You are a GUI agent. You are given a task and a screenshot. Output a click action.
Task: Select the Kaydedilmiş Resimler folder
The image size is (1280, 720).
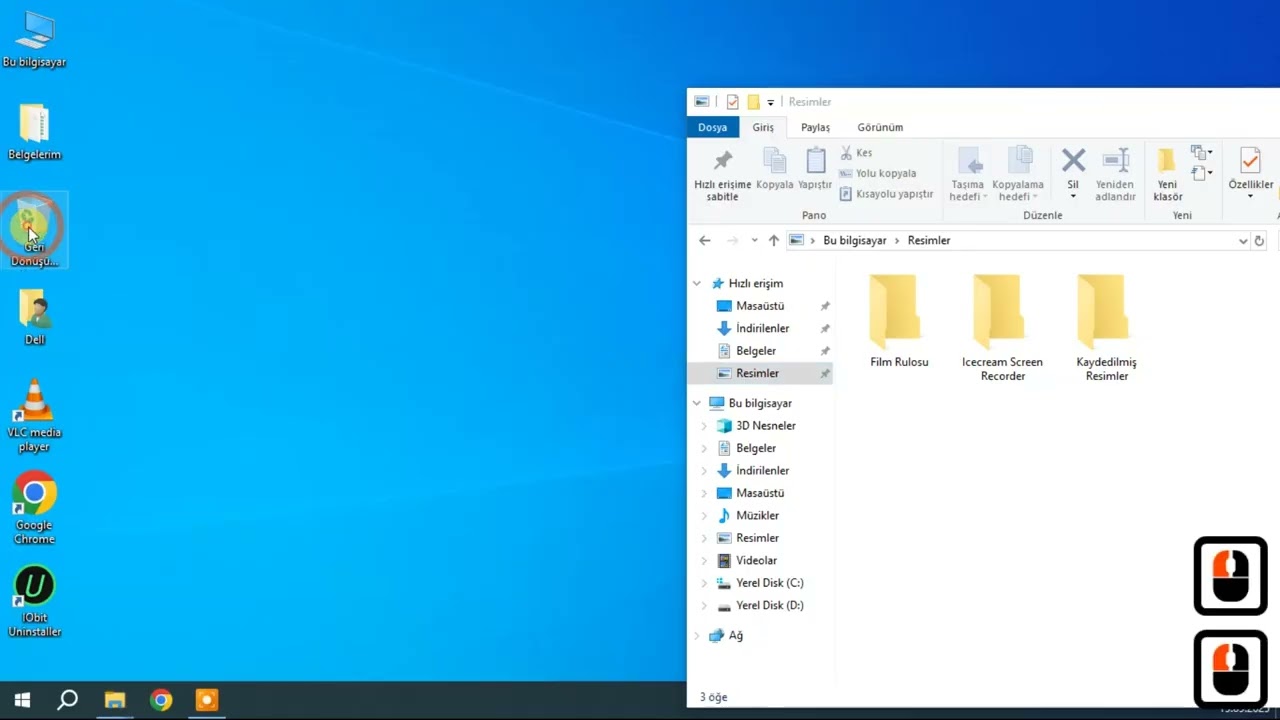click(x=1106, y=327)
